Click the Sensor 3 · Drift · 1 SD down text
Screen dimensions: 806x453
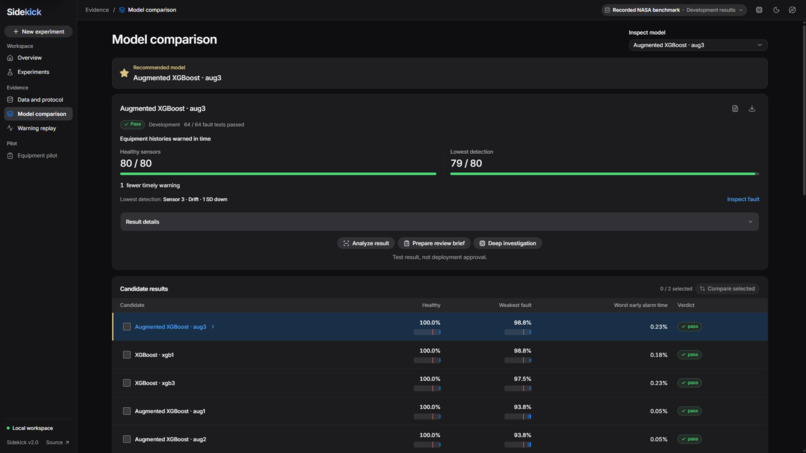point(195,200)
